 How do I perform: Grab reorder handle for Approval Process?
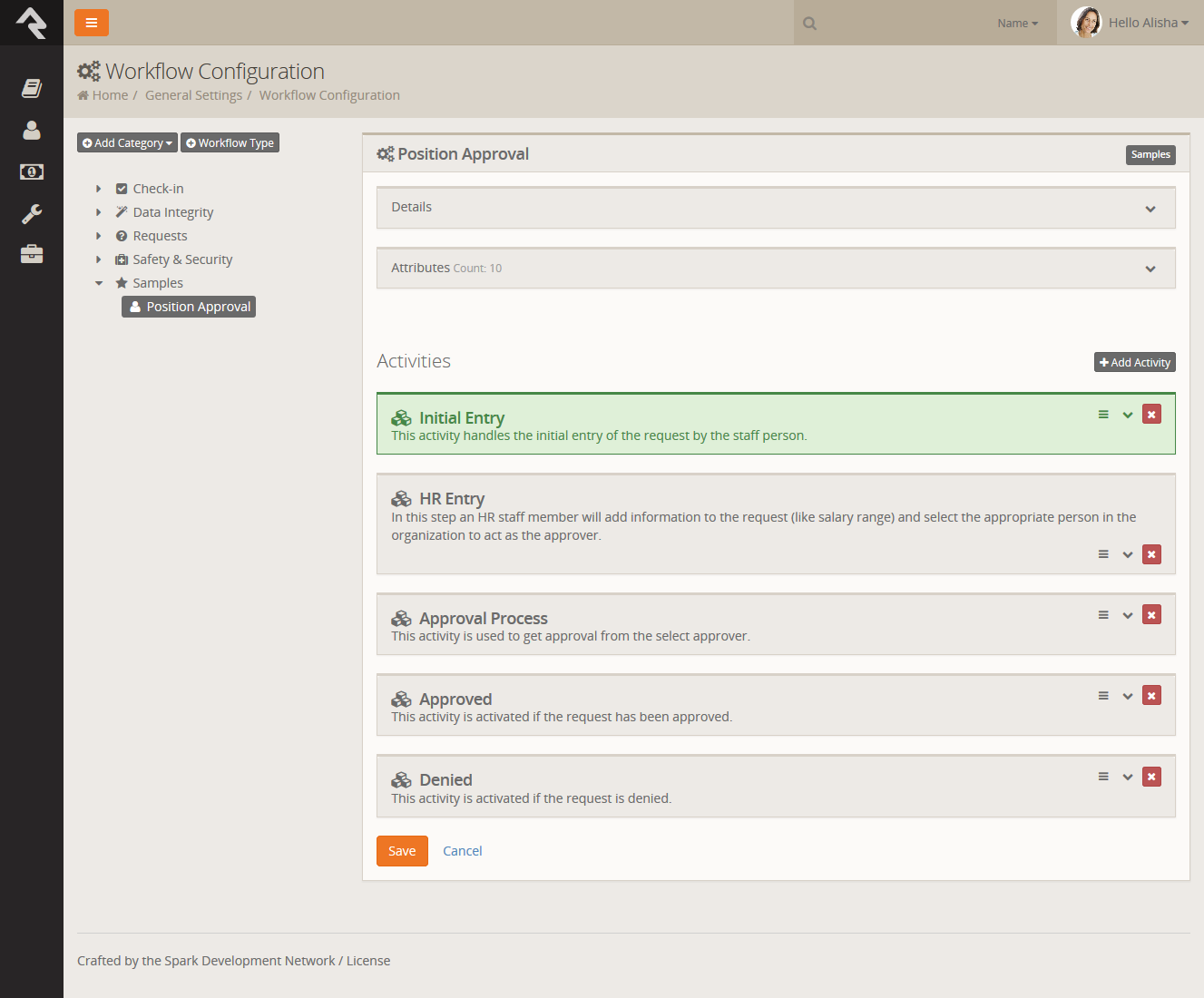coord(1103,615)
